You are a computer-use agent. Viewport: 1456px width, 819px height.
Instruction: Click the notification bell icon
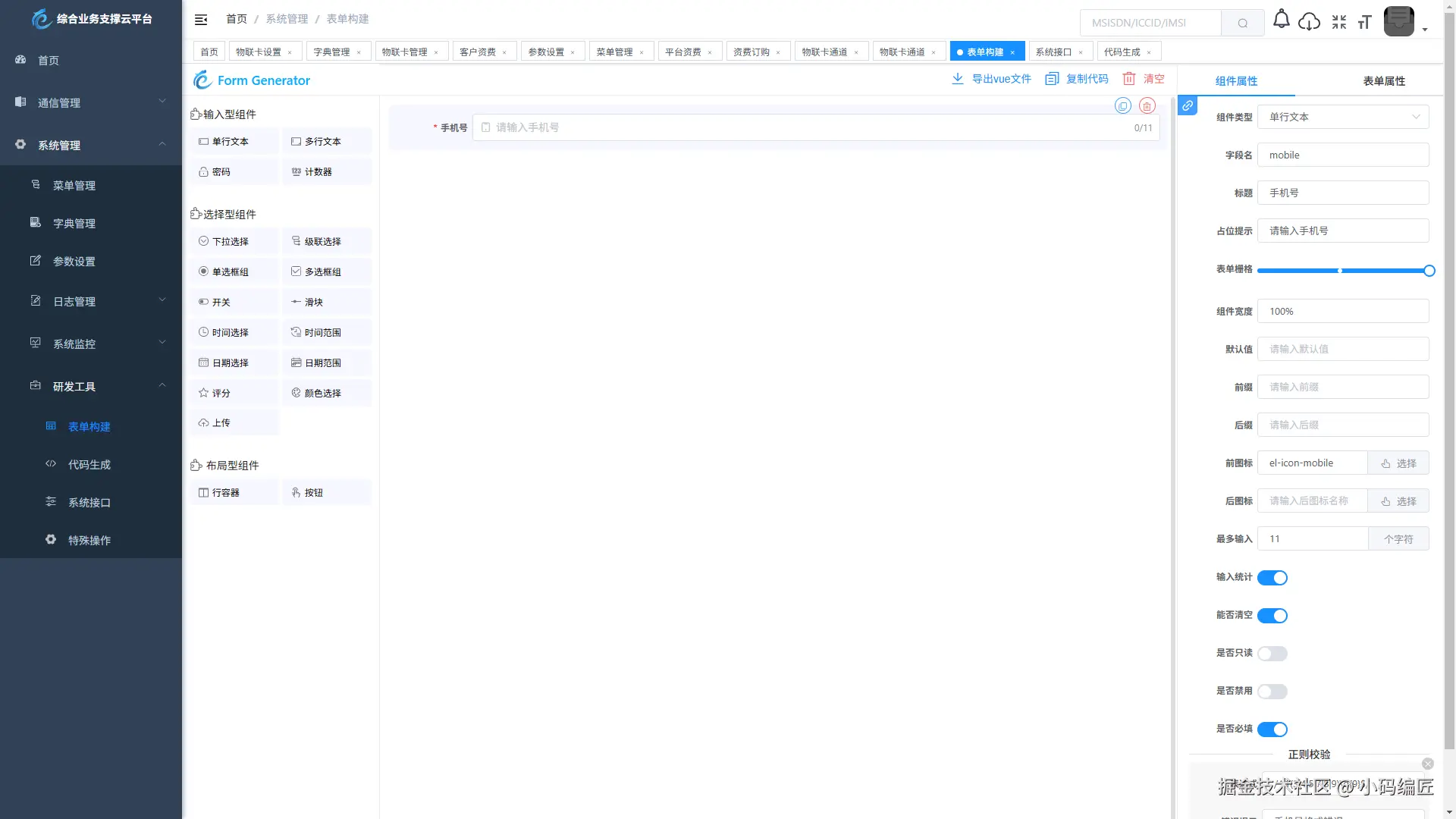coord(1281,20)
